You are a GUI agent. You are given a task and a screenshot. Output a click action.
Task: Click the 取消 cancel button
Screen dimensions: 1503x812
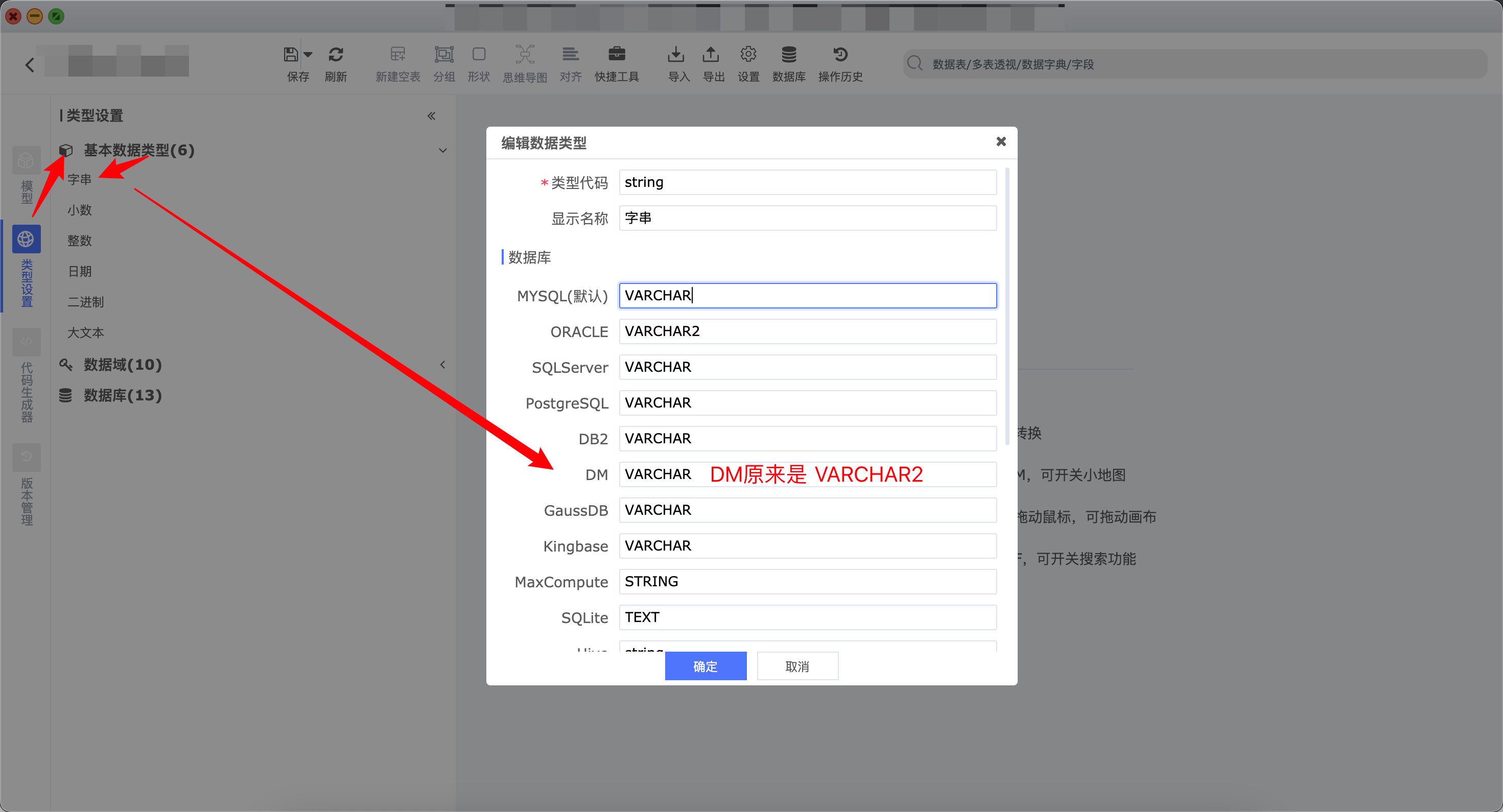(797, 665)
